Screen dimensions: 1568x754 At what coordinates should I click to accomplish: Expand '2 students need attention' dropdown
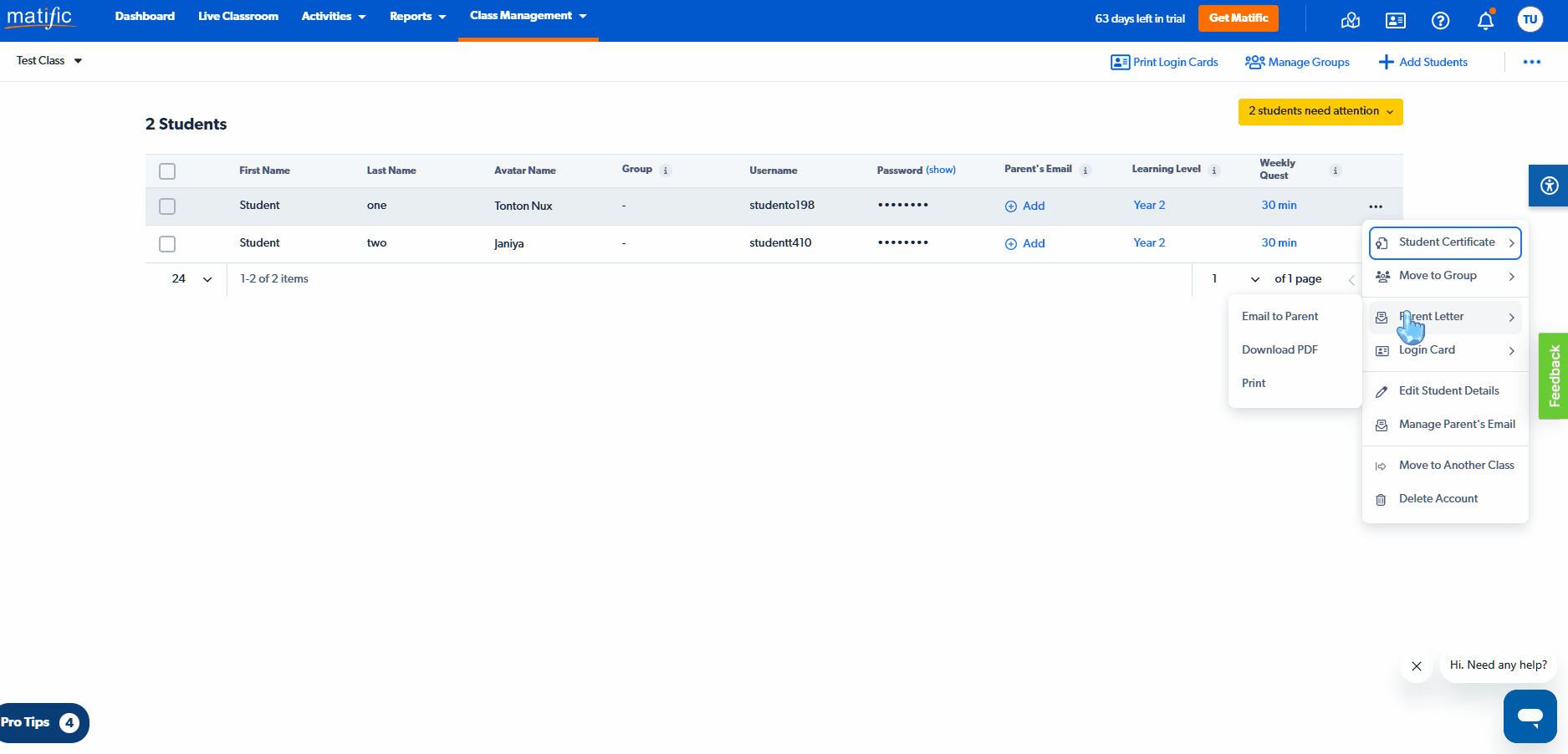(x=1320, y=111)
